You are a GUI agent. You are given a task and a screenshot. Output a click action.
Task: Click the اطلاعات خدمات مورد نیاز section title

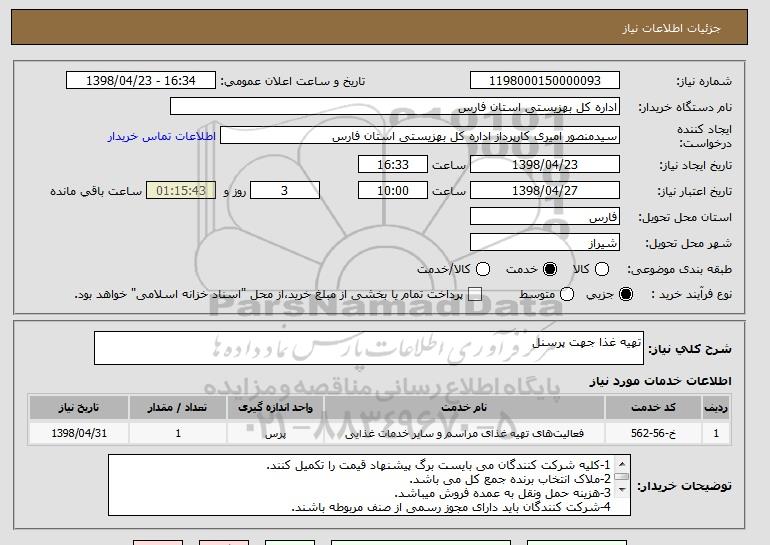(660, 381)
